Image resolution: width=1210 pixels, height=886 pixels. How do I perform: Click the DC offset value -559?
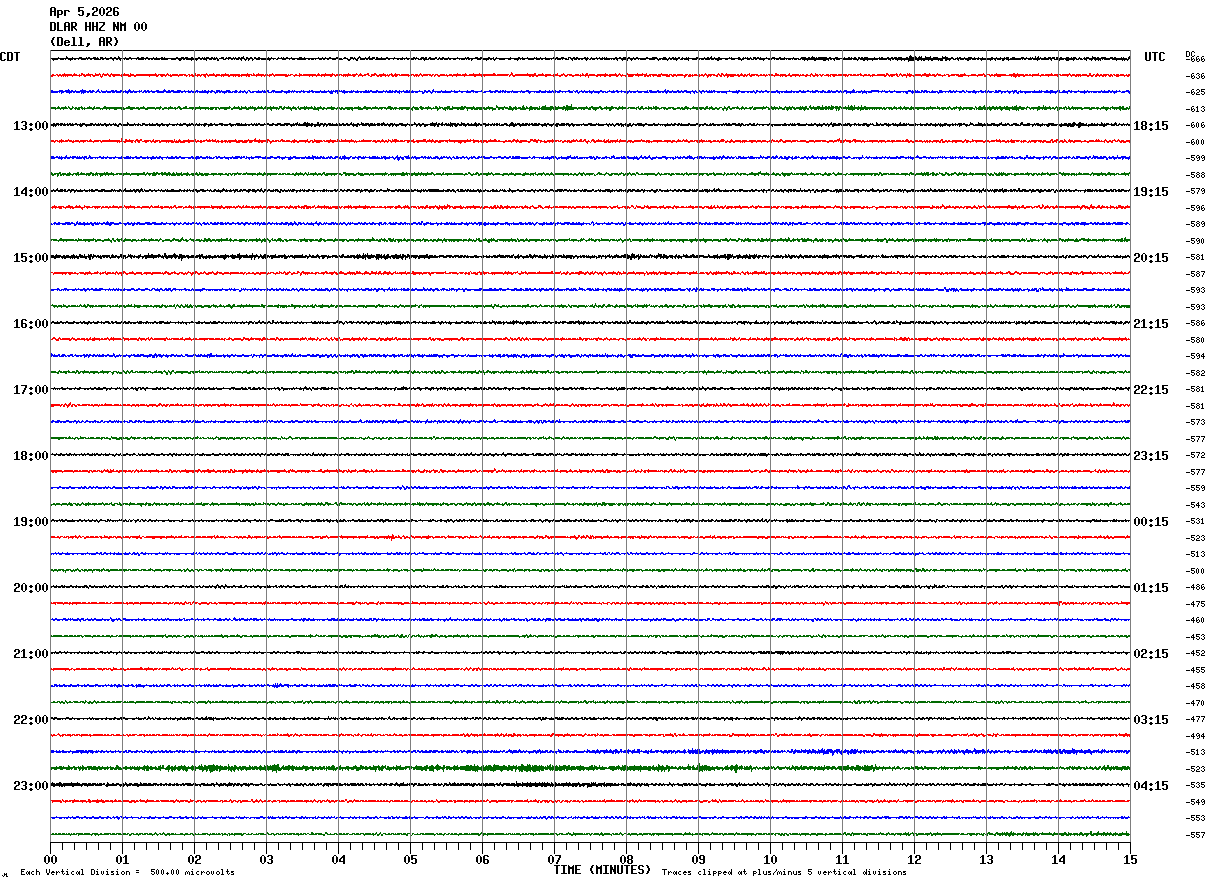(x=1195, y=489)
